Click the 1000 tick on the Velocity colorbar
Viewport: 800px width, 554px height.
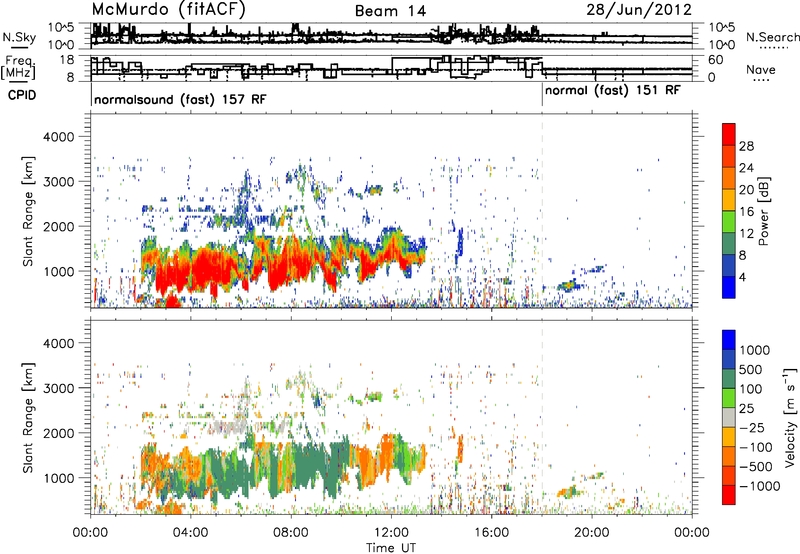pos(755,350)
